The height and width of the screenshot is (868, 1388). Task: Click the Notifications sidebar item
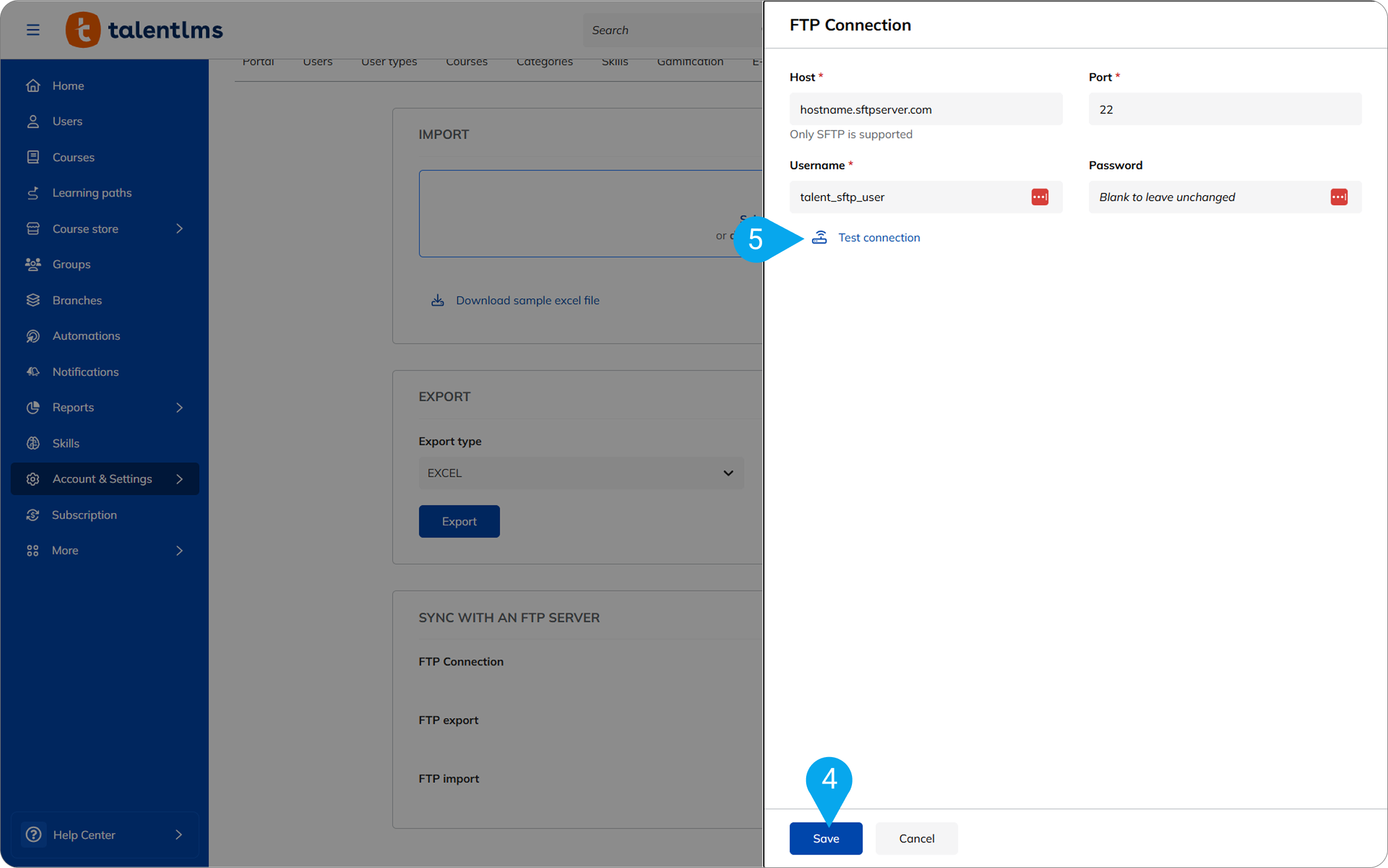85,372
